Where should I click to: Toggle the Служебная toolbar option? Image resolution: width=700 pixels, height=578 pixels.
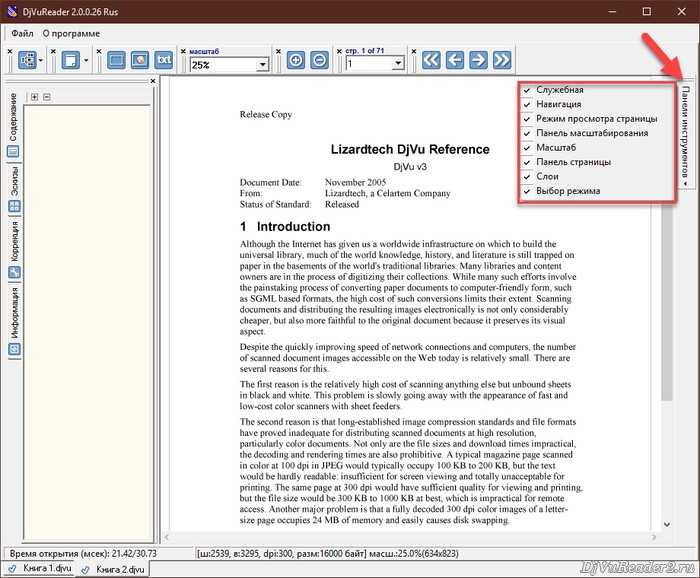pos(597,90)
